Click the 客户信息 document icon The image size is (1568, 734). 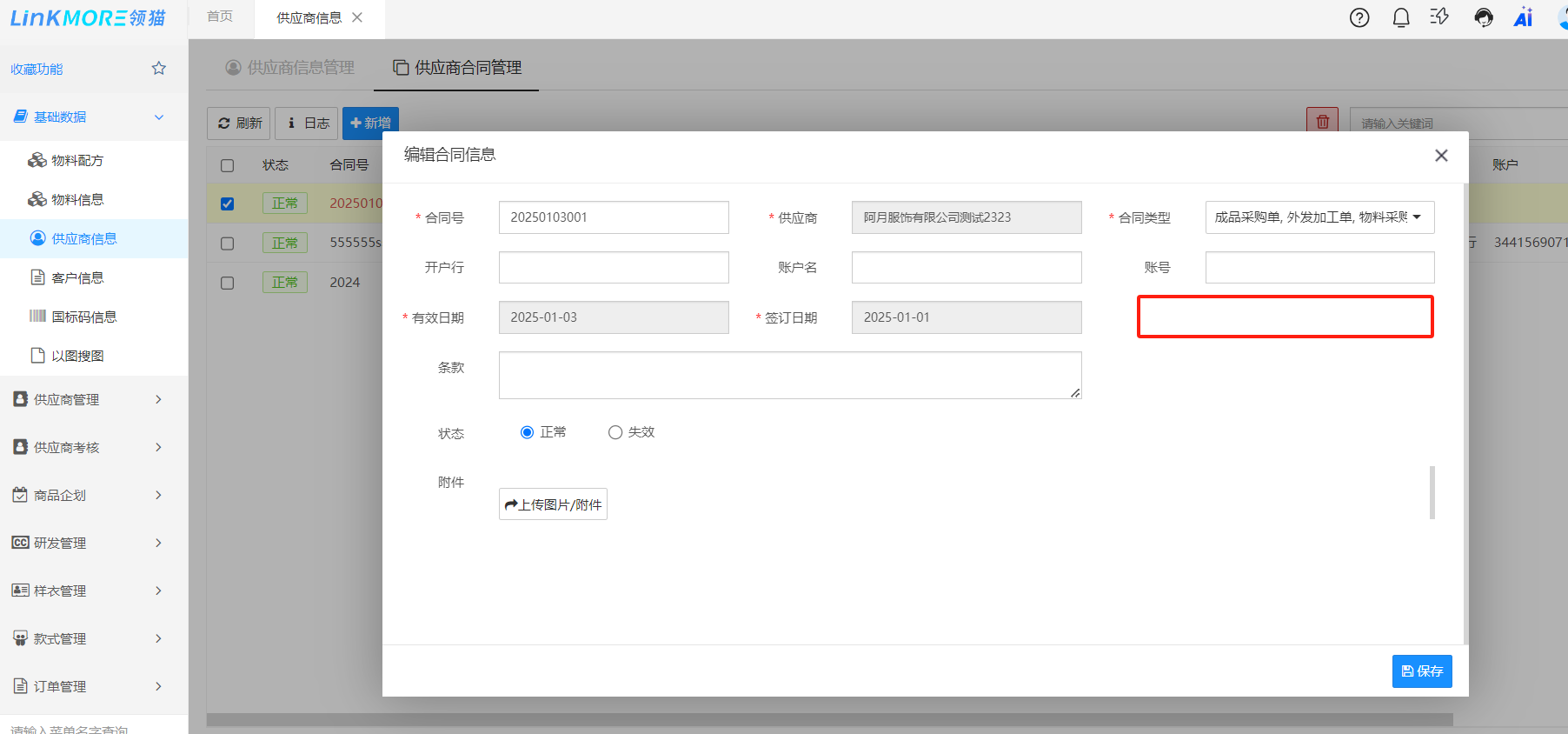pos(37,277)
